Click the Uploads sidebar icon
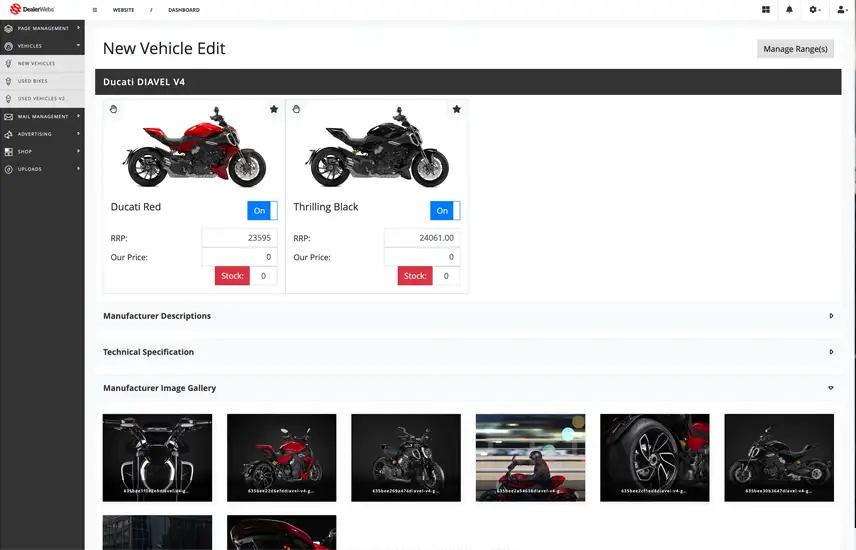This screenshot has height=550, width=856. [8, 169]
